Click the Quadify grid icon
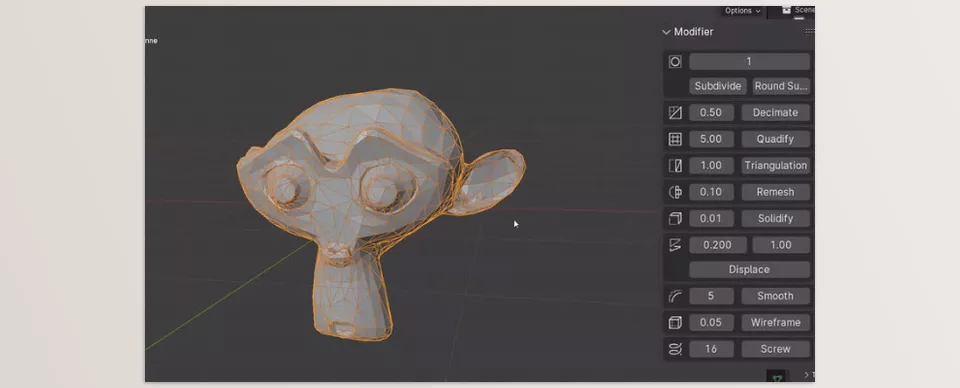The height and width of the screenshot is (388, 960). coord(675,139)
